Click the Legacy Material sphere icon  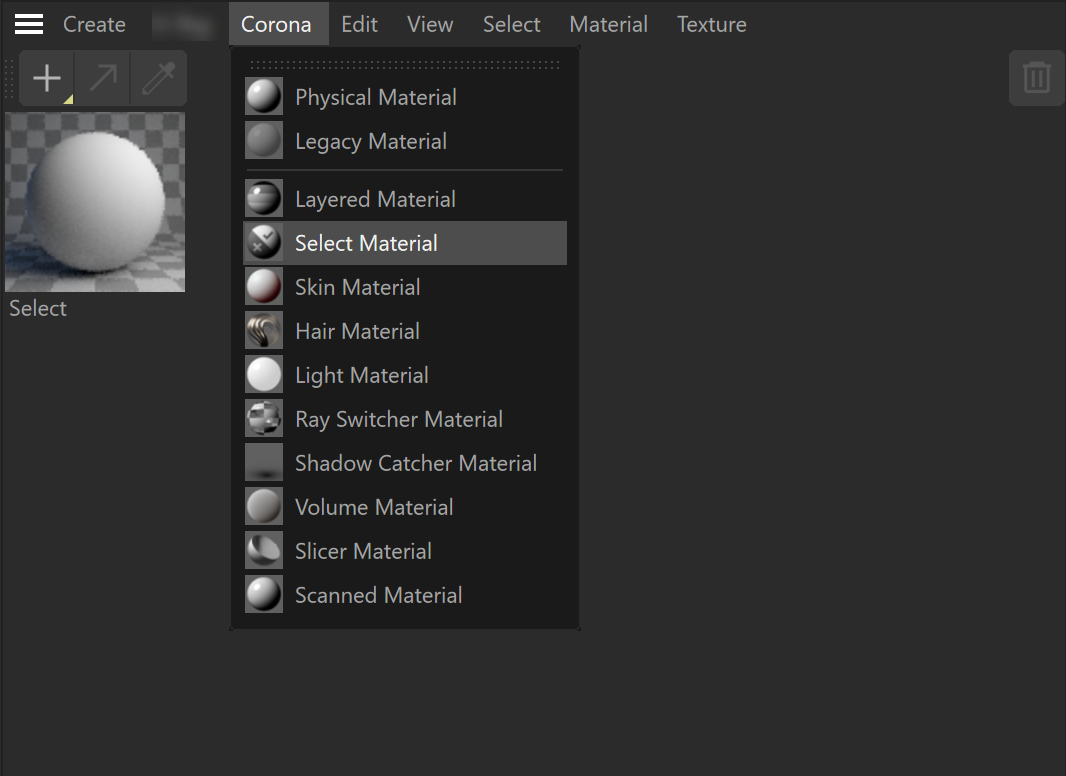coord(264,140)
